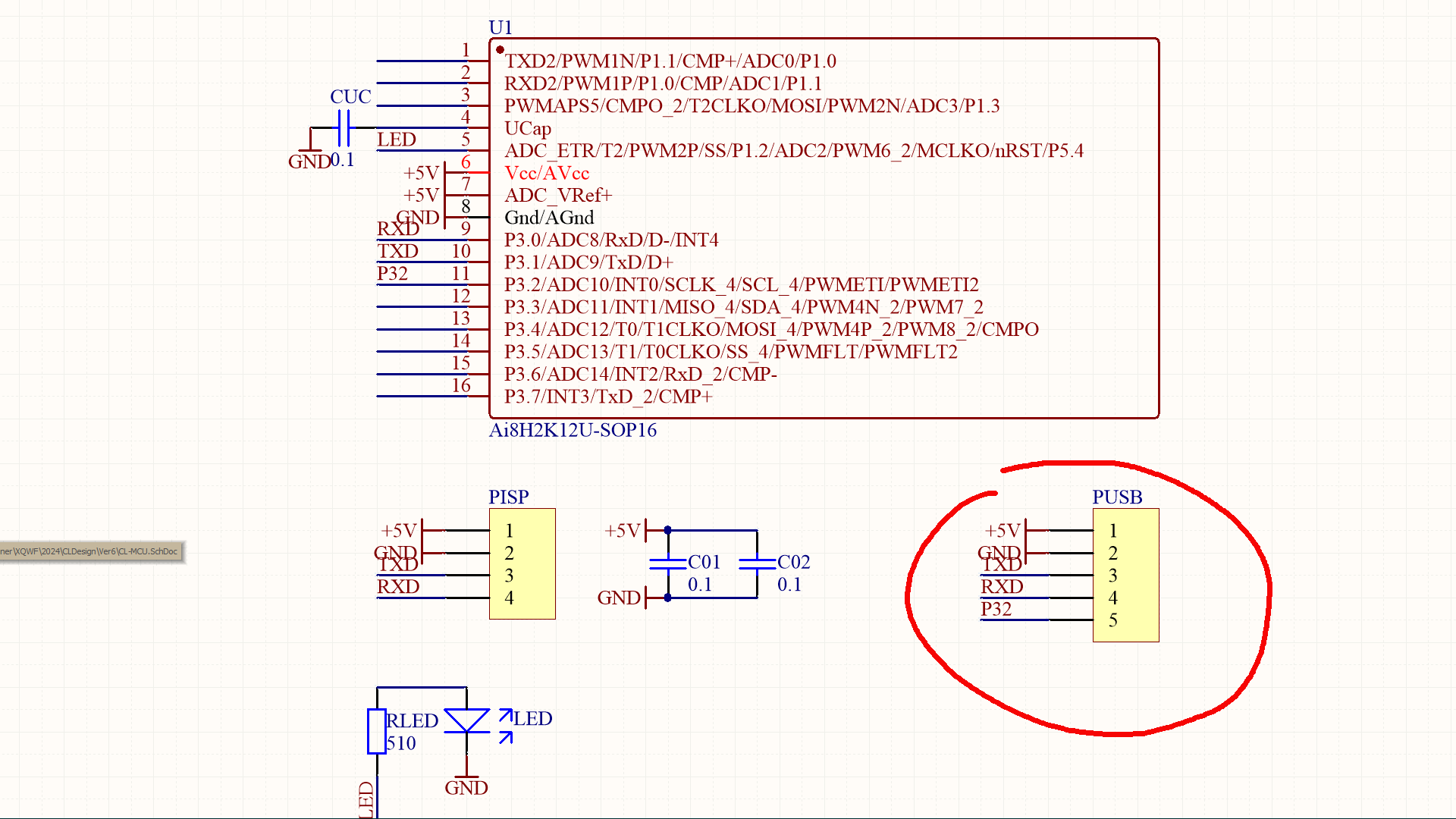The height and width of the screenshot is (819, 1456).
Task: Select the Ai8H2K12U-SOP16 part name text
Action: tap(573, 430)
